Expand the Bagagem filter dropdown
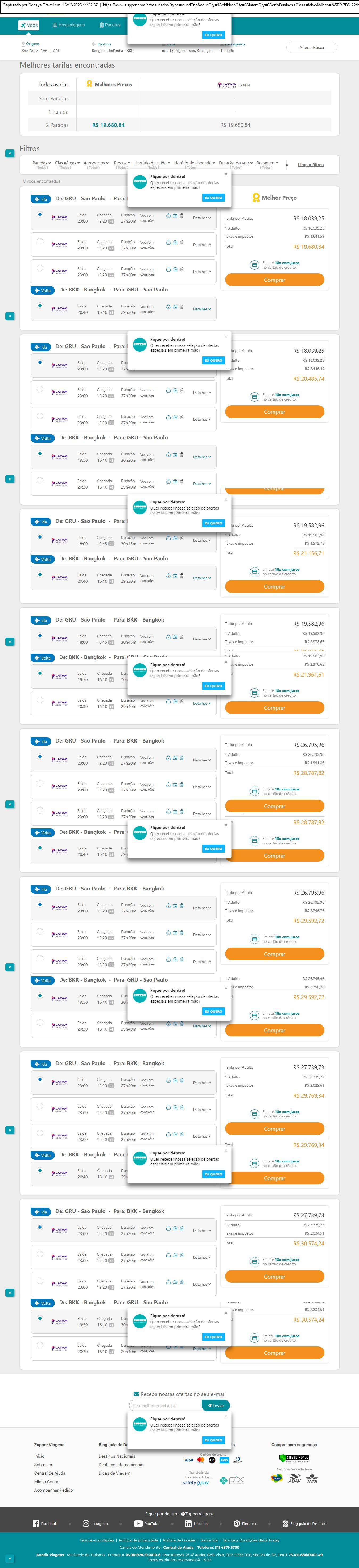 point(267,163)
